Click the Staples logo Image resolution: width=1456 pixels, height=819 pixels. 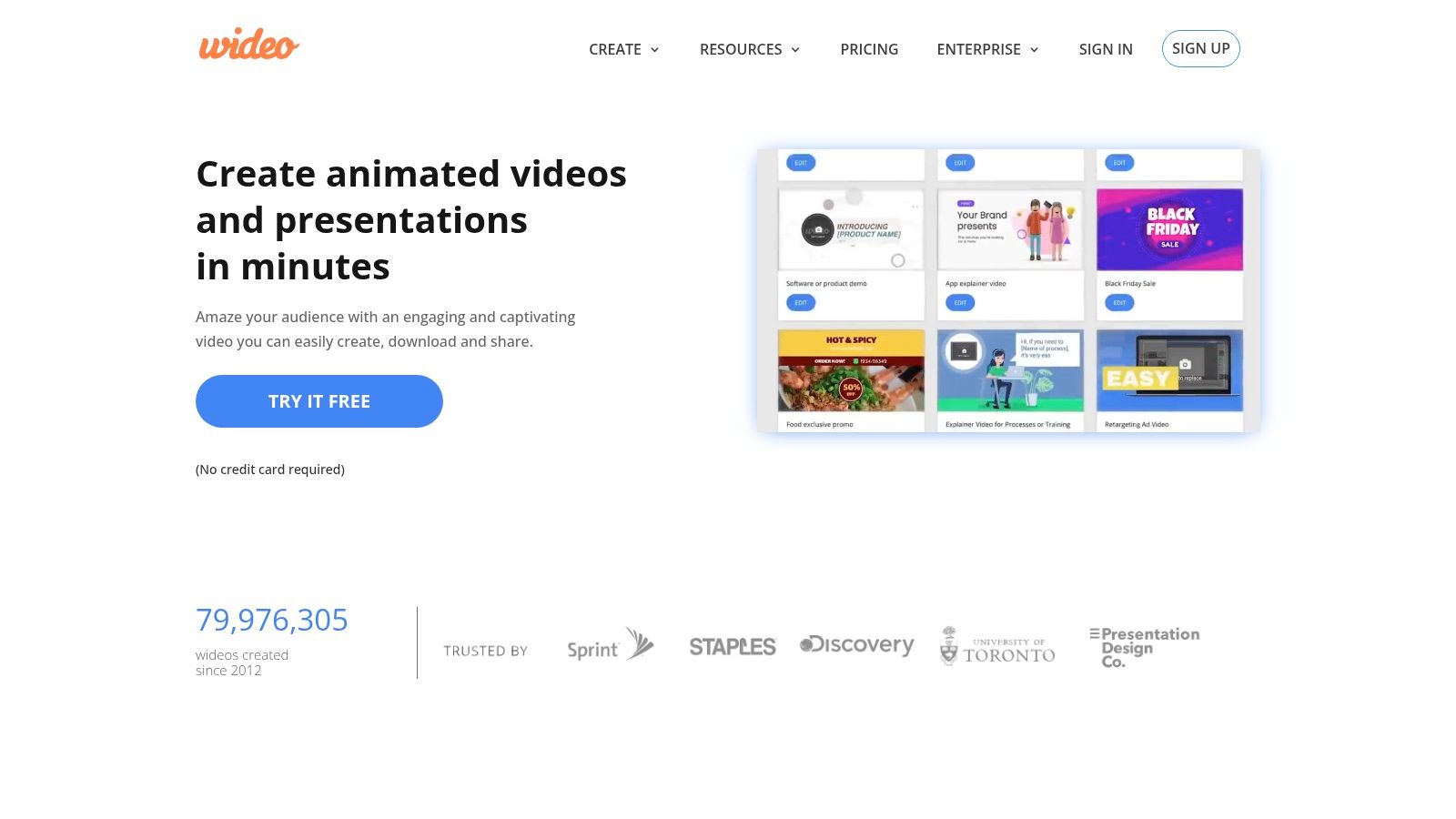(733, 646)
